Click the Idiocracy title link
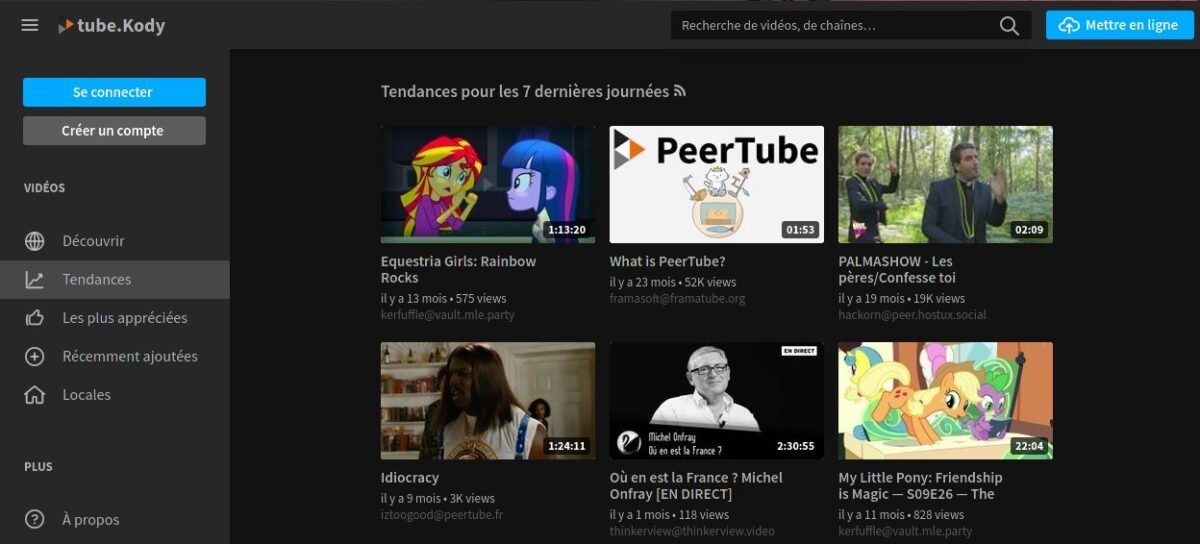 coord(410,478)
